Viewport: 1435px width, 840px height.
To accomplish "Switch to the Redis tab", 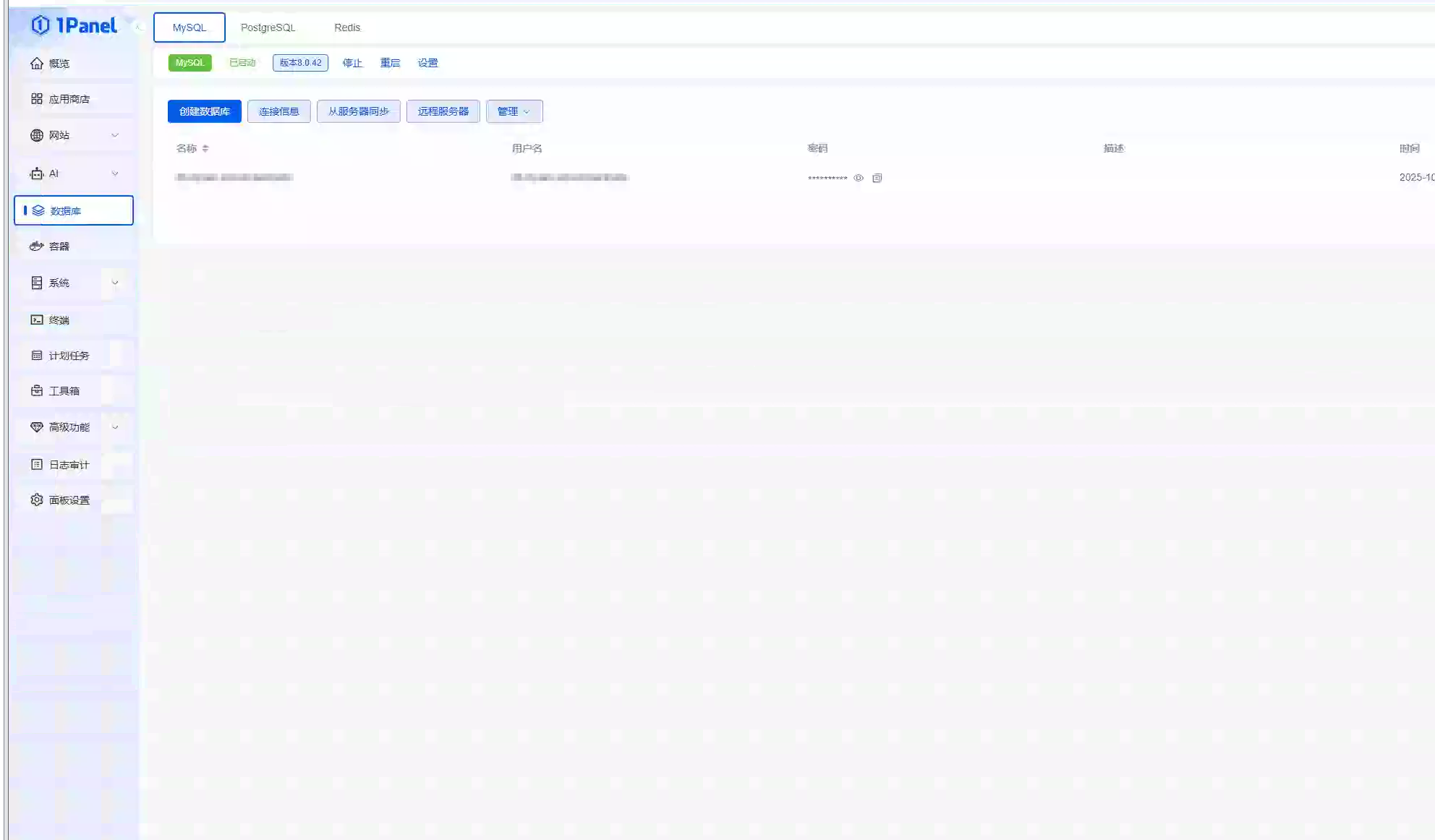I will point(347,27).
